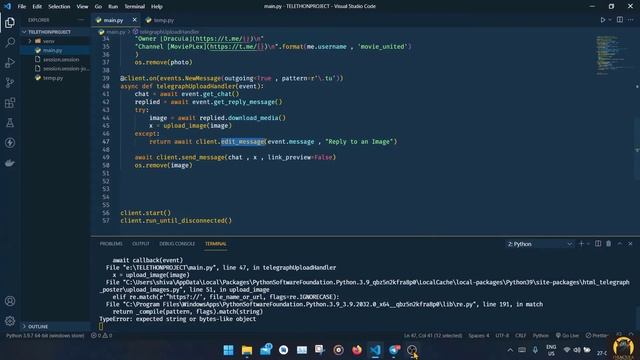The height and width of the screenshot is (360, 640).
Task: Open the Testing flask view
Action: coord(10,122)
